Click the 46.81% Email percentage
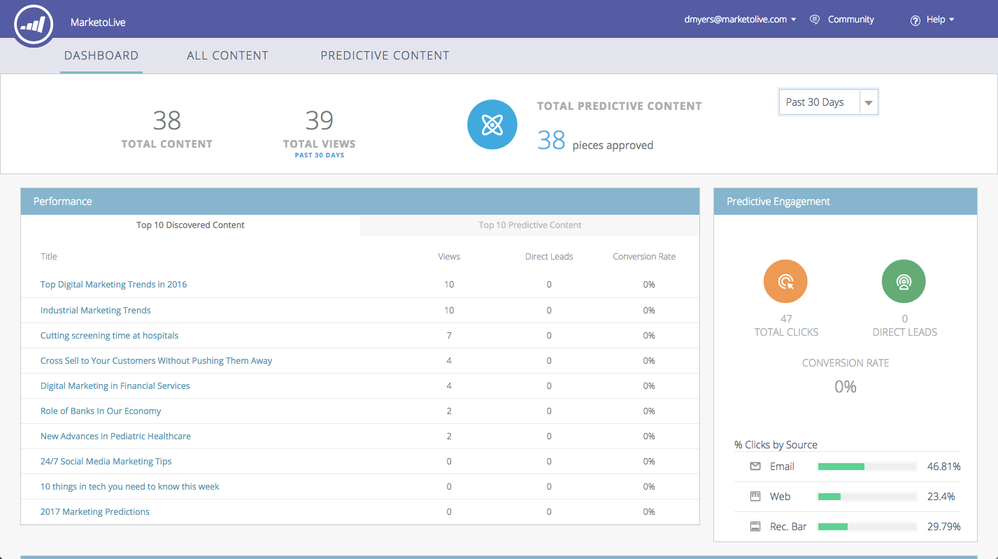 [x=943, y=467]
